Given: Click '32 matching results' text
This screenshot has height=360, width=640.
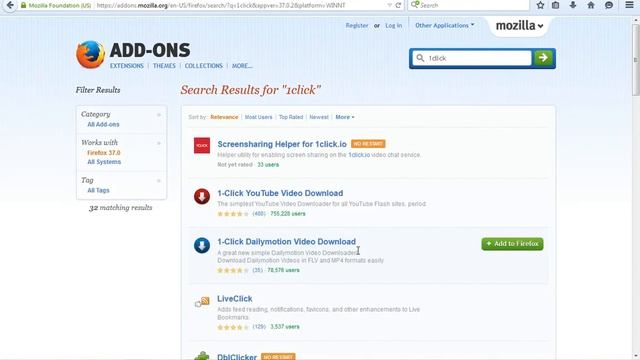Looking at the screenshot, I should [x=120, y=208].
